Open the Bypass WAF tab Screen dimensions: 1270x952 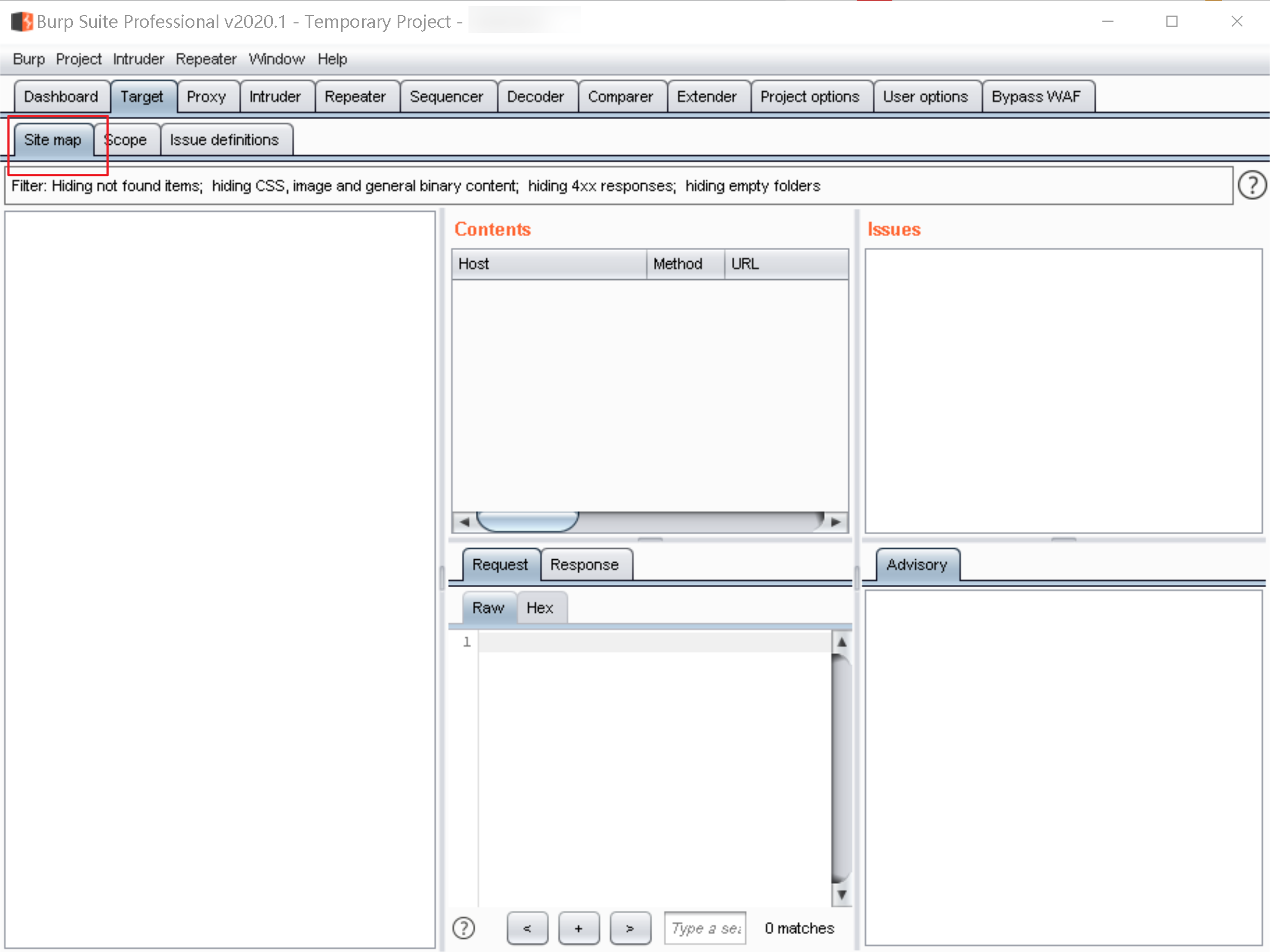(x=1037, y=96)
